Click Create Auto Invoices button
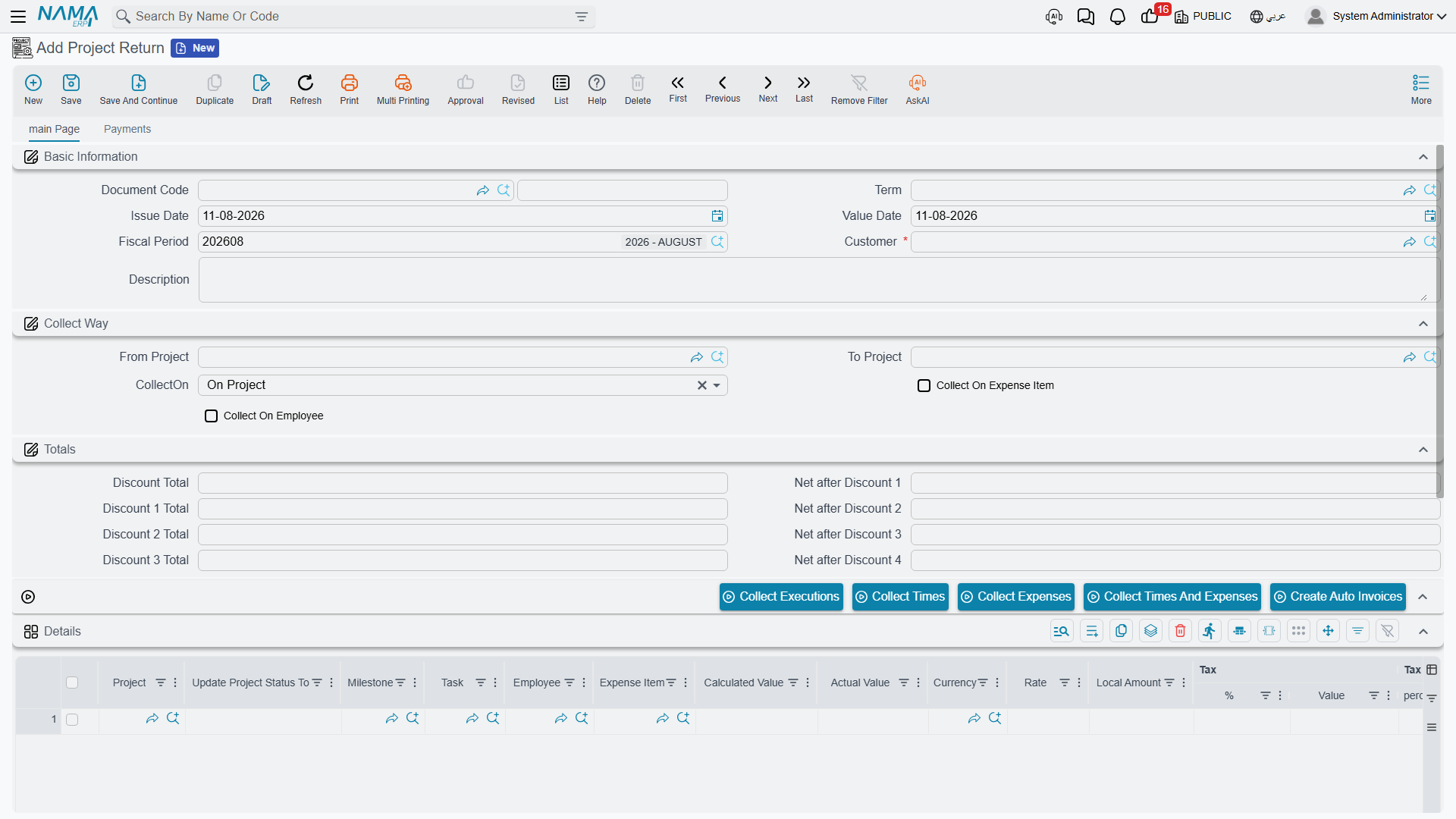This screenshot has height=819, width=1456. click(x=1338, y=597)
